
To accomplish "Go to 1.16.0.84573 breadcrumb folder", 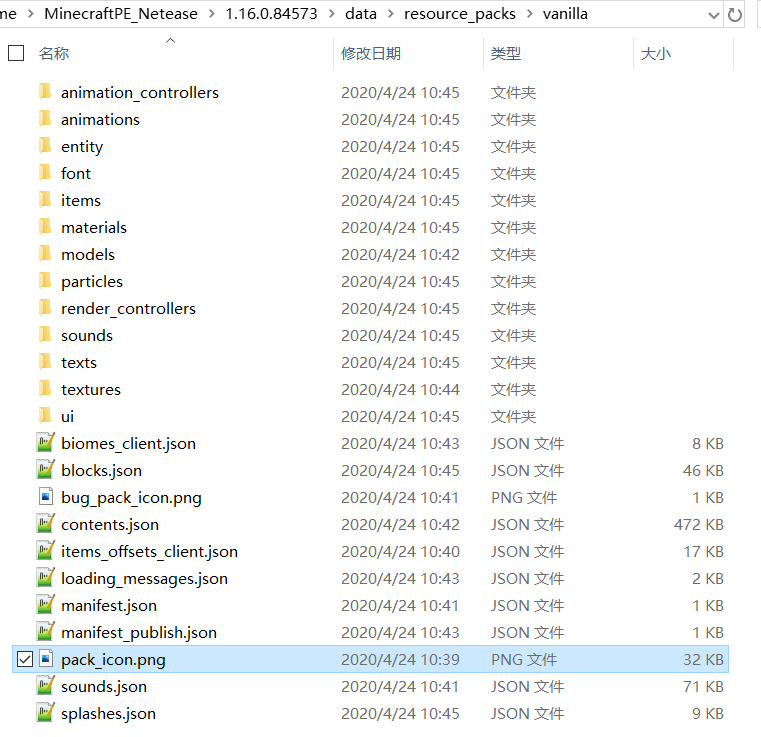I will tap(271, 14).
